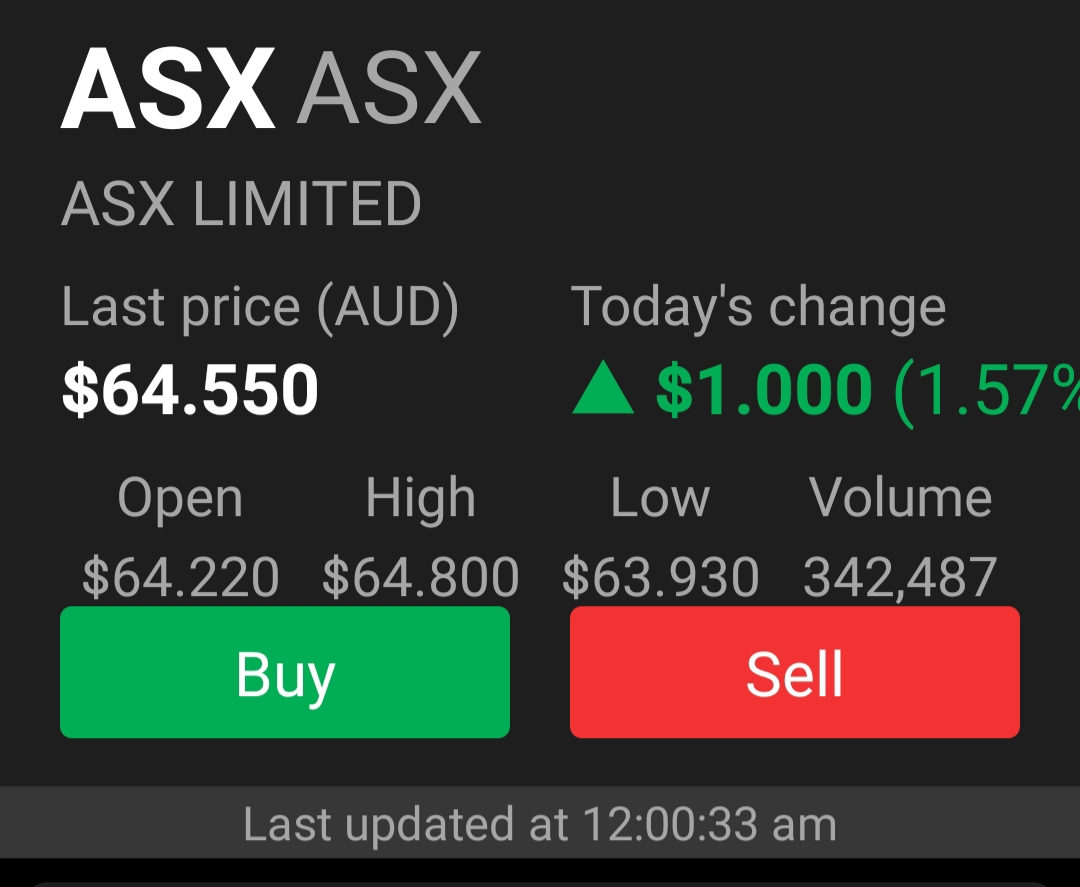Tap the $64.550 last price value

coord(190,390)
